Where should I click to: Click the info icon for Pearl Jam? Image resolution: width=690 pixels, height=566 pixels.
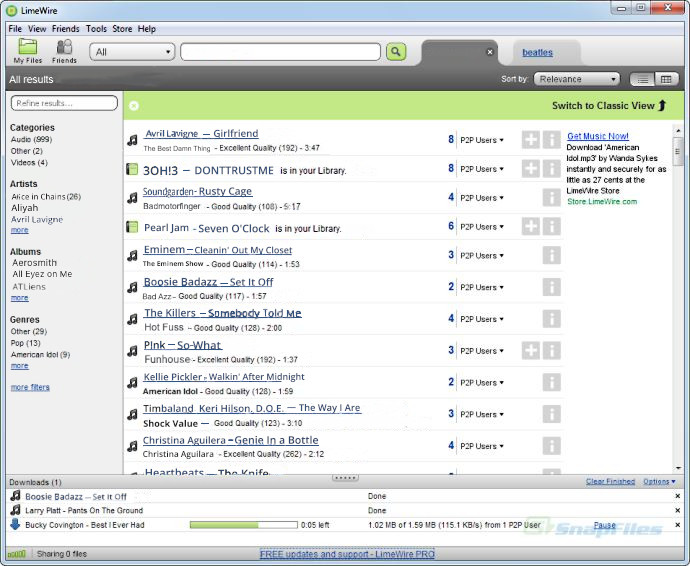[x=551, y=226]
